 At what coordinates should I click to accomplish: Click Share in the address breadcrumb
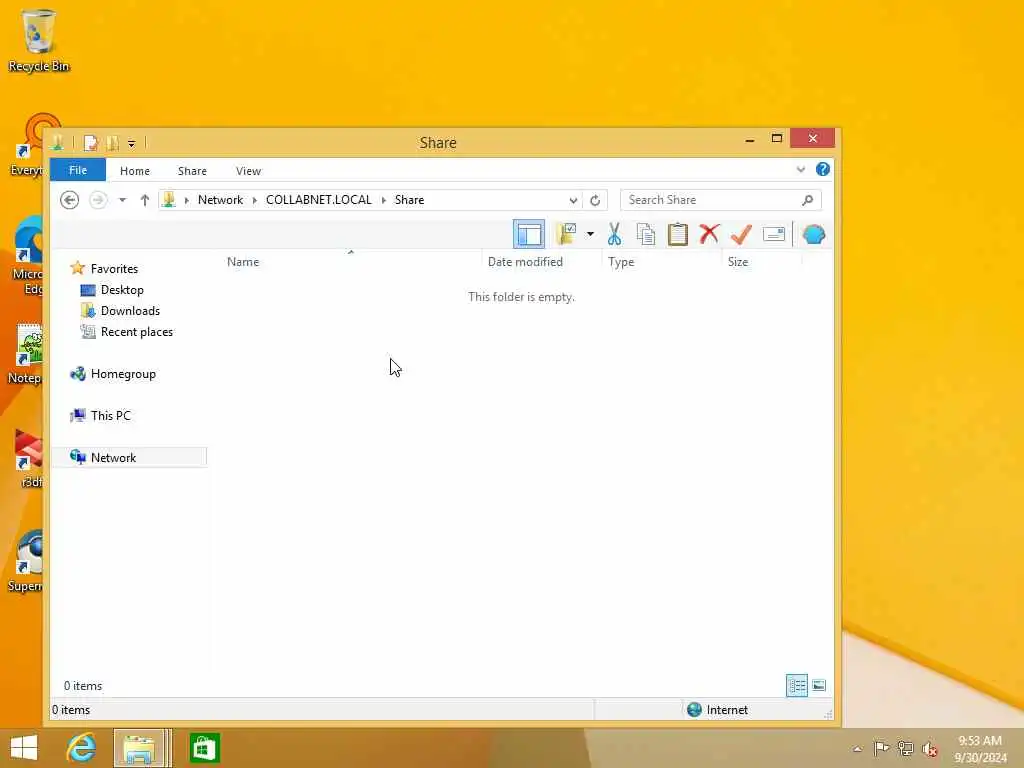pyautogui.click(x=409, y=200)
